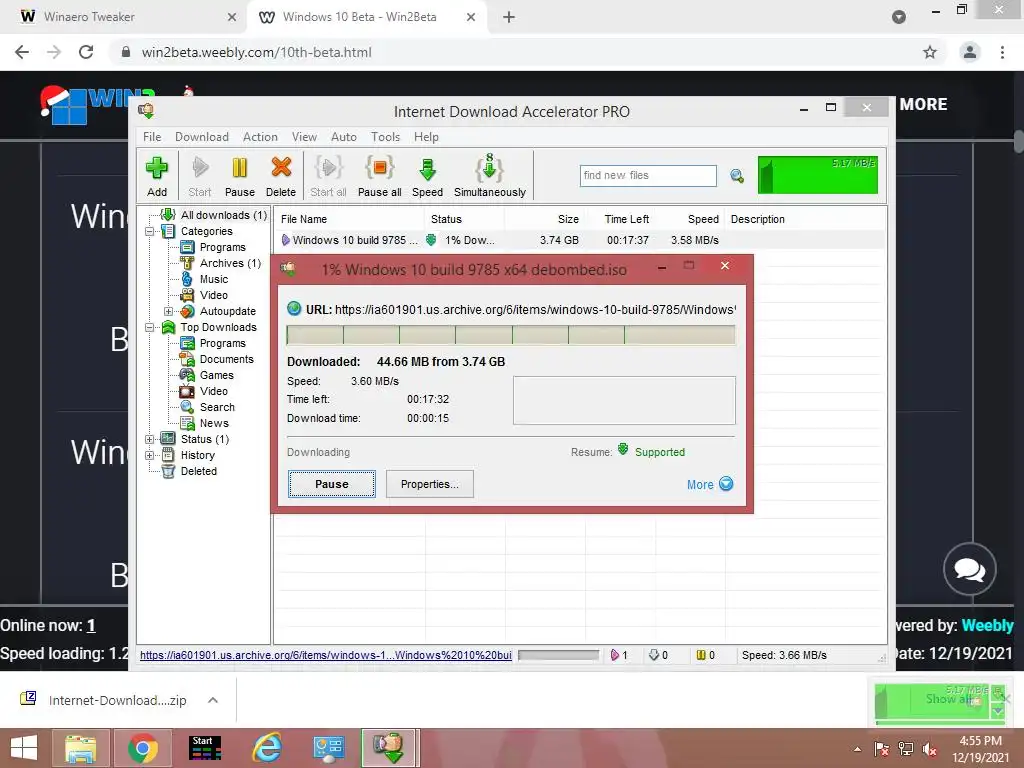Image resolution: width=1024 pixels, height=768 pixels.
Task: Click the Pause all toolbar icon
Action: [x=379, y=176]
